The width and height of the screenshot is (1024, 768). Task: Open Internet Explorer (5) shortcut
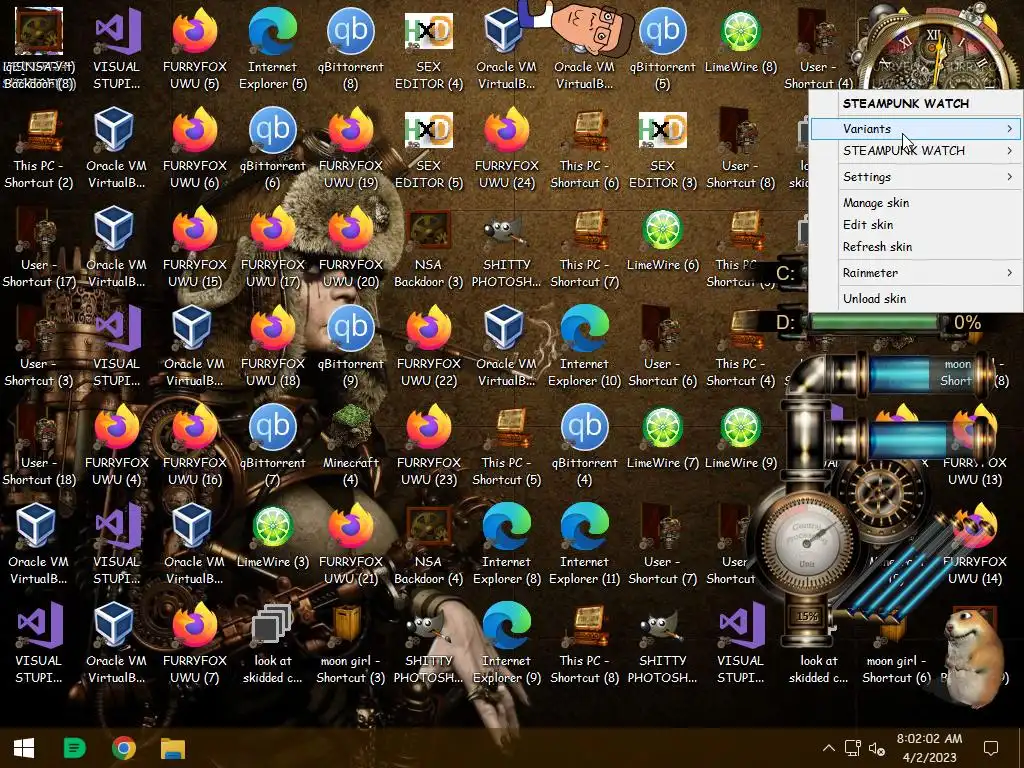(x=272, y=49)
